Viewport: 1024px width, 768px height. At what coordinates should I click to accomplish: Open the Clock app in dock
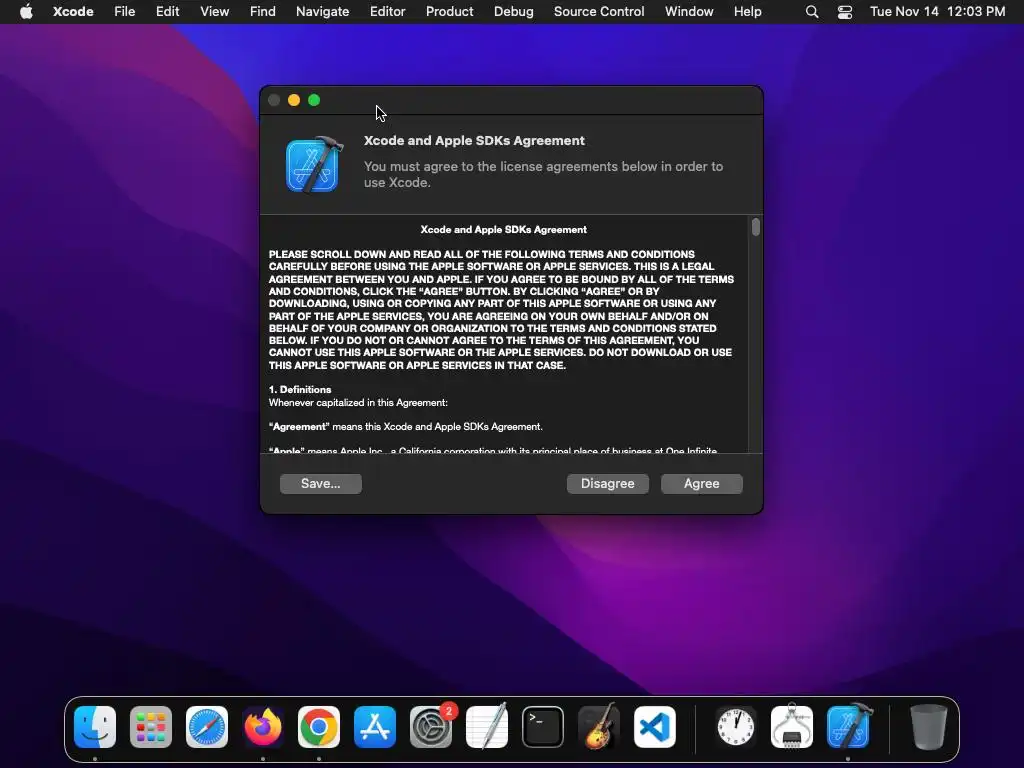click(x=736, y=727)
